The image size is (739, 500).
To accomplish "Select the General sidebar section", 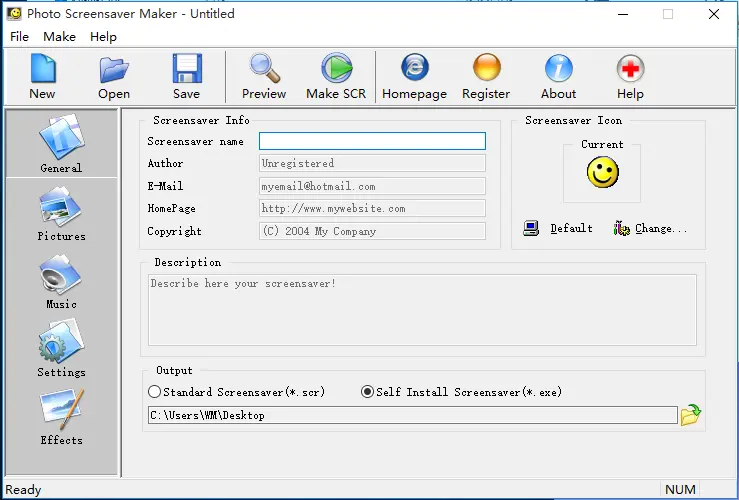I will 61,143.
